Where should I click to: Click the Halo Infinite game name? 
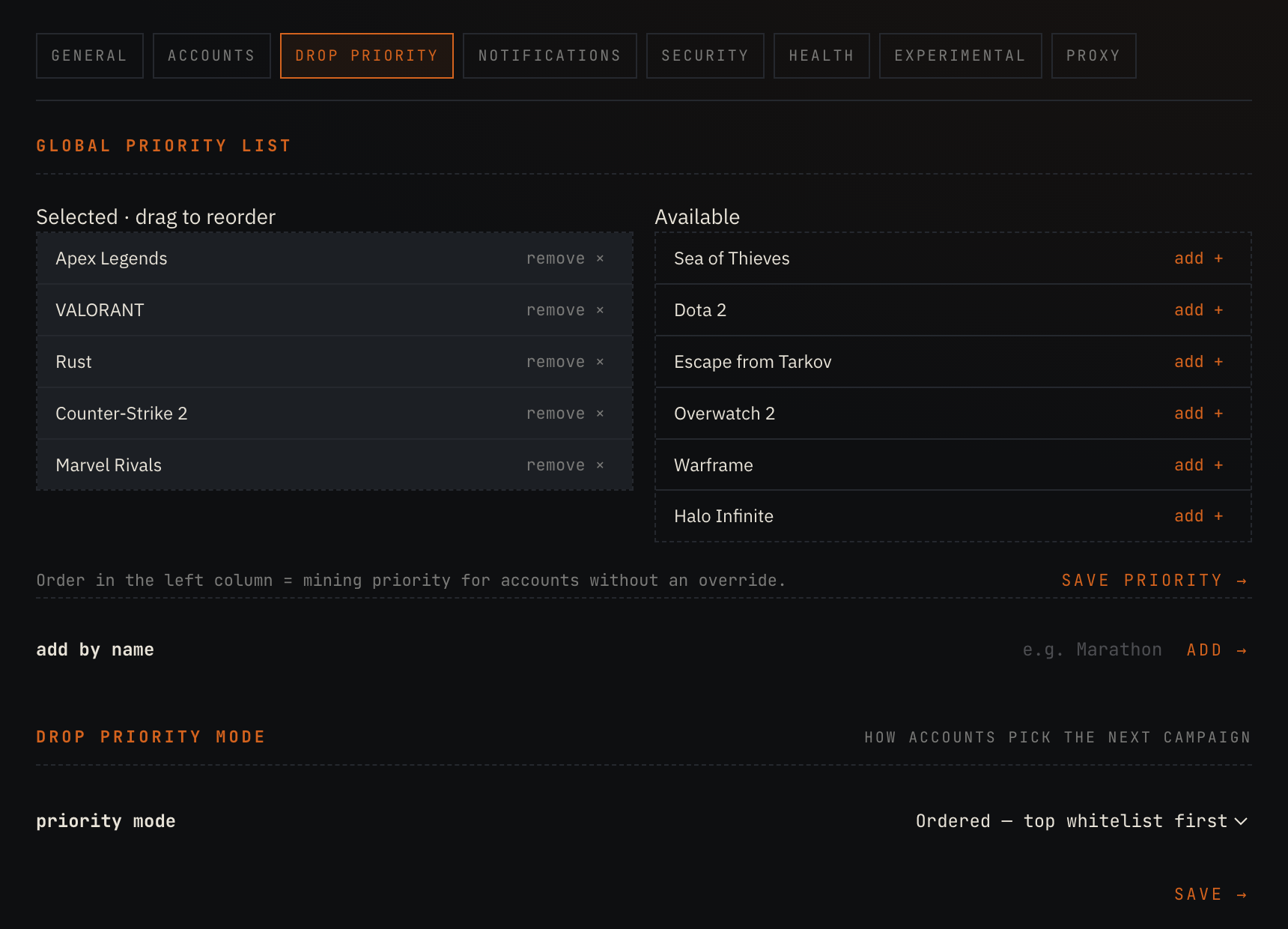(x=723, y=516)
